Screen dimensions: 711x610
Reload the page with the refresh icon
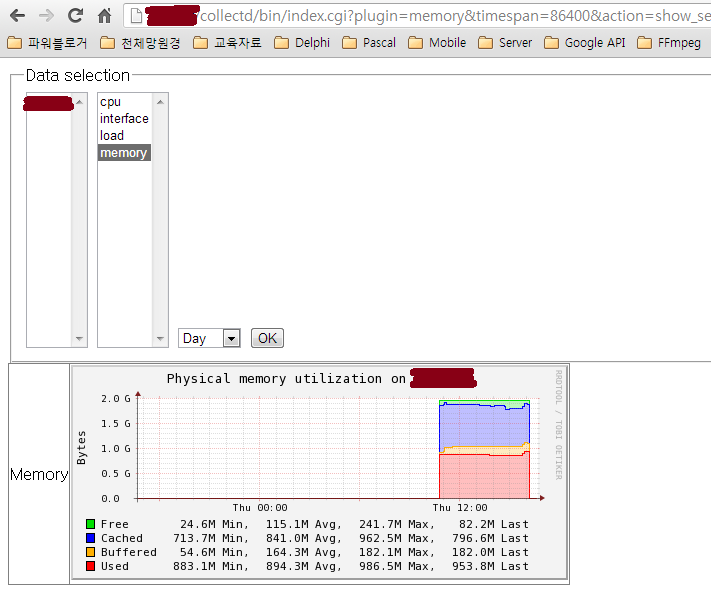coord(75,16)
